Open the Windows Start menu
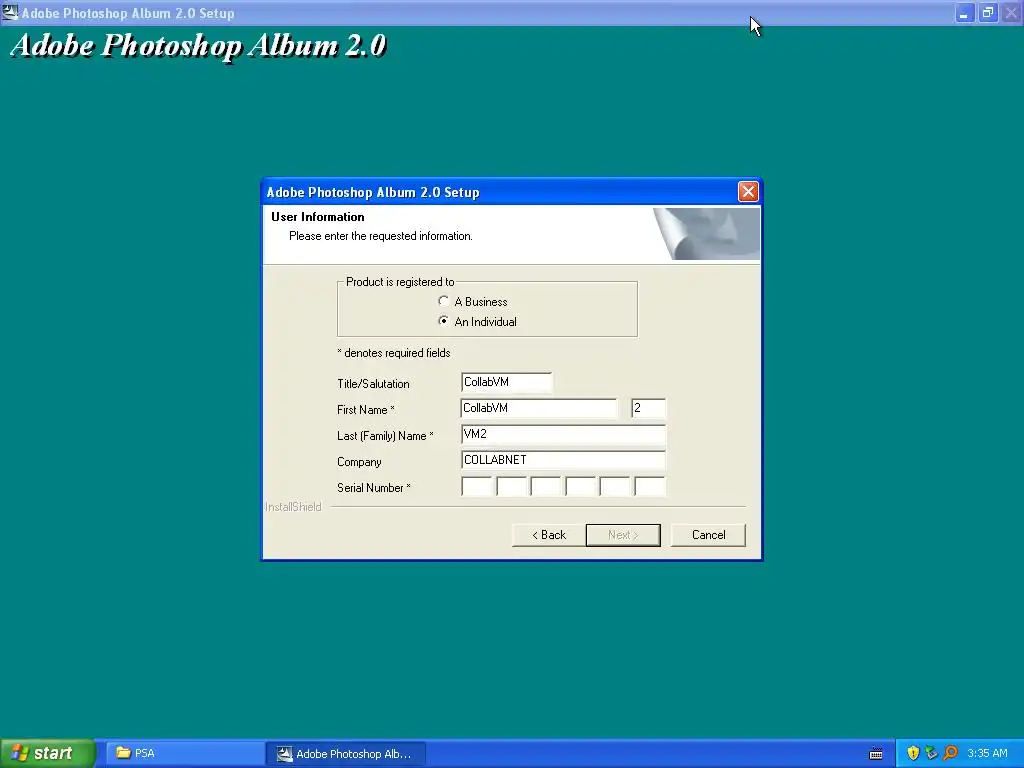 point(47,753)
